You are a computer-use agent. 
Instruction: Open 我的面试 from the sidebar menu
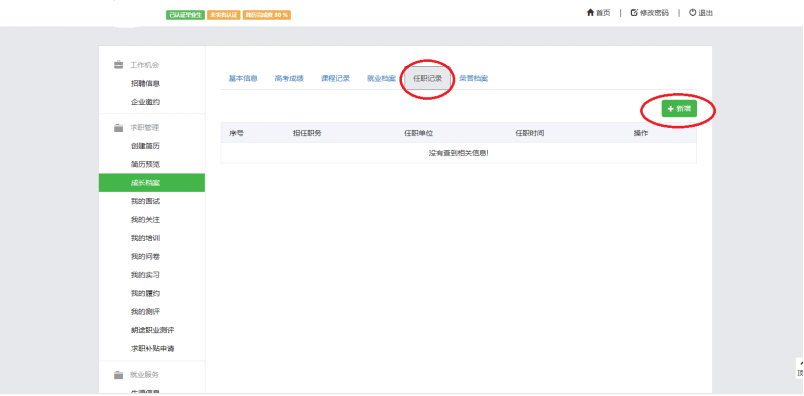coord(145,201)
